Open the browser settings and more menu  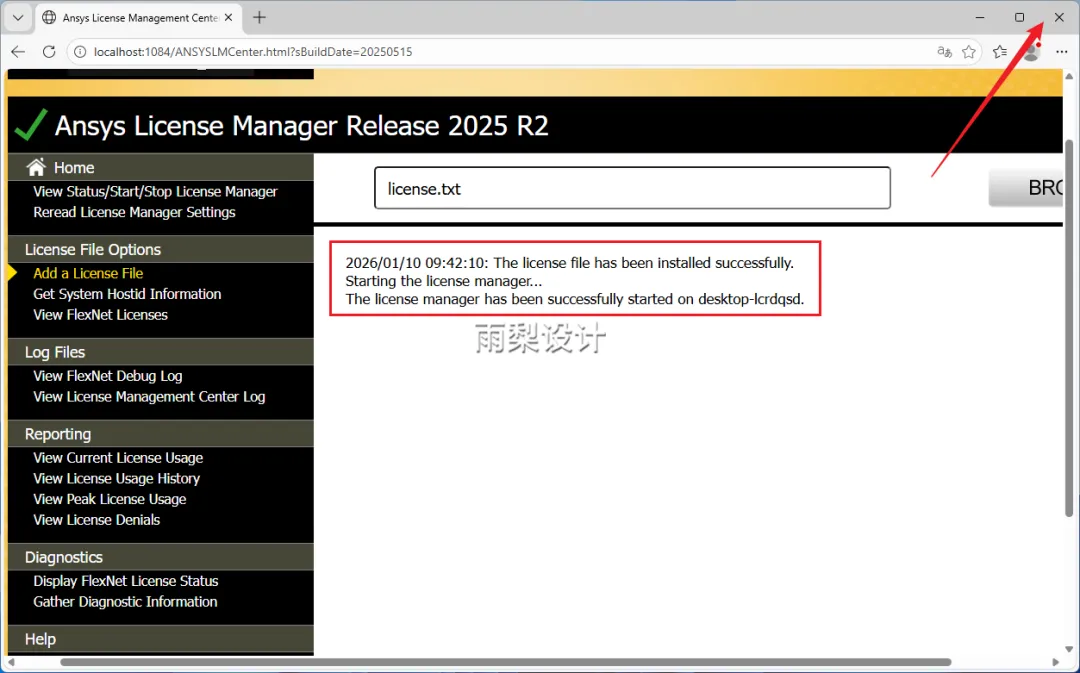click(x=1061, y=52)
